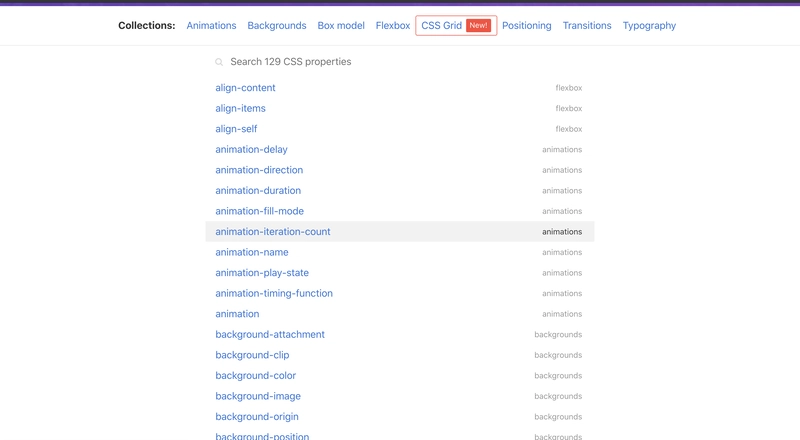Open the animation-direction property

point(259,170)
